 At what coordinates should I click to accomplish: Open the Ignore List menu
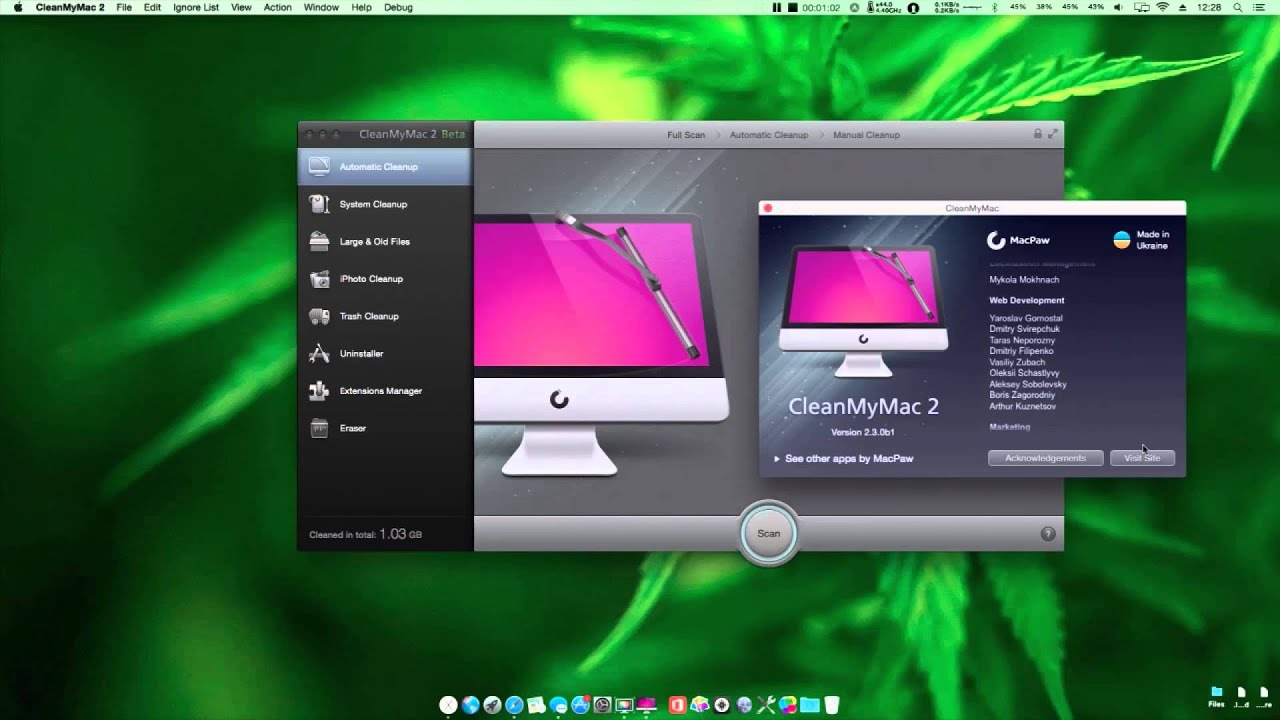point(196,7)
